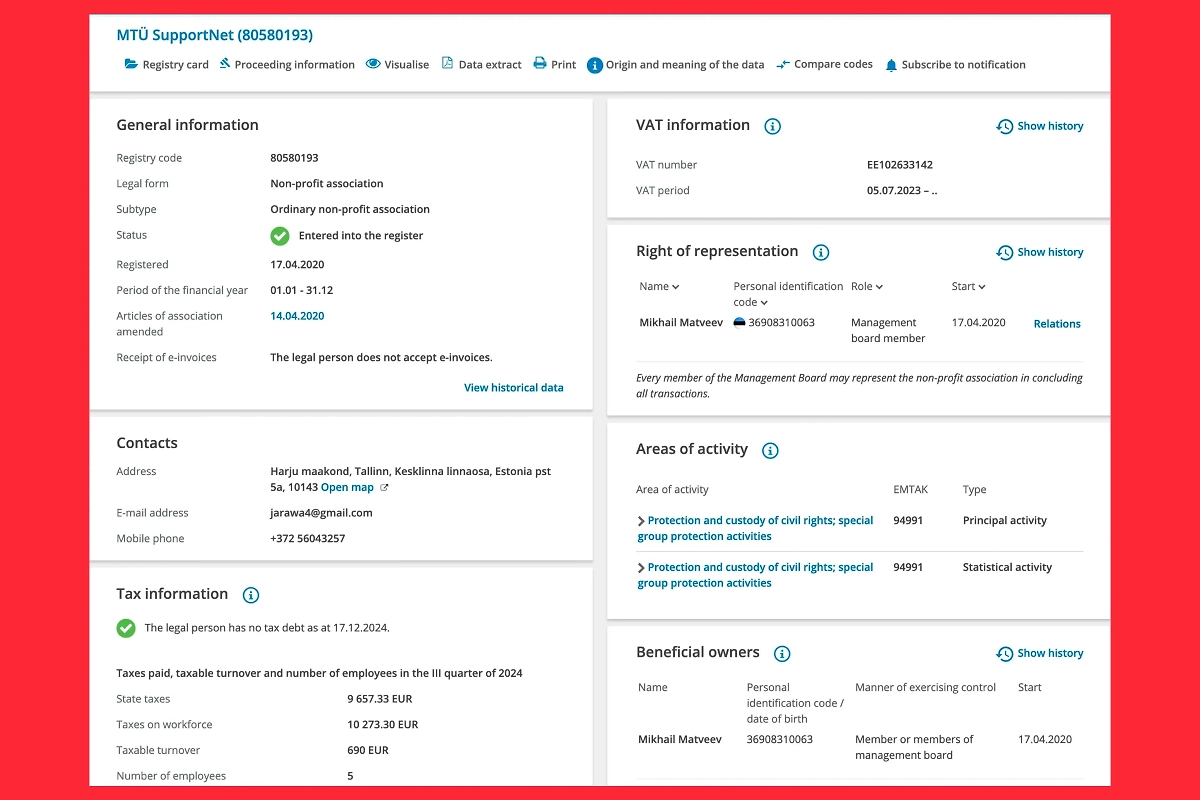Image resolution: width=1200 pixels, height=800 pixels.
Task: Sort by Role column dropdown
Action: coord(867,287)
